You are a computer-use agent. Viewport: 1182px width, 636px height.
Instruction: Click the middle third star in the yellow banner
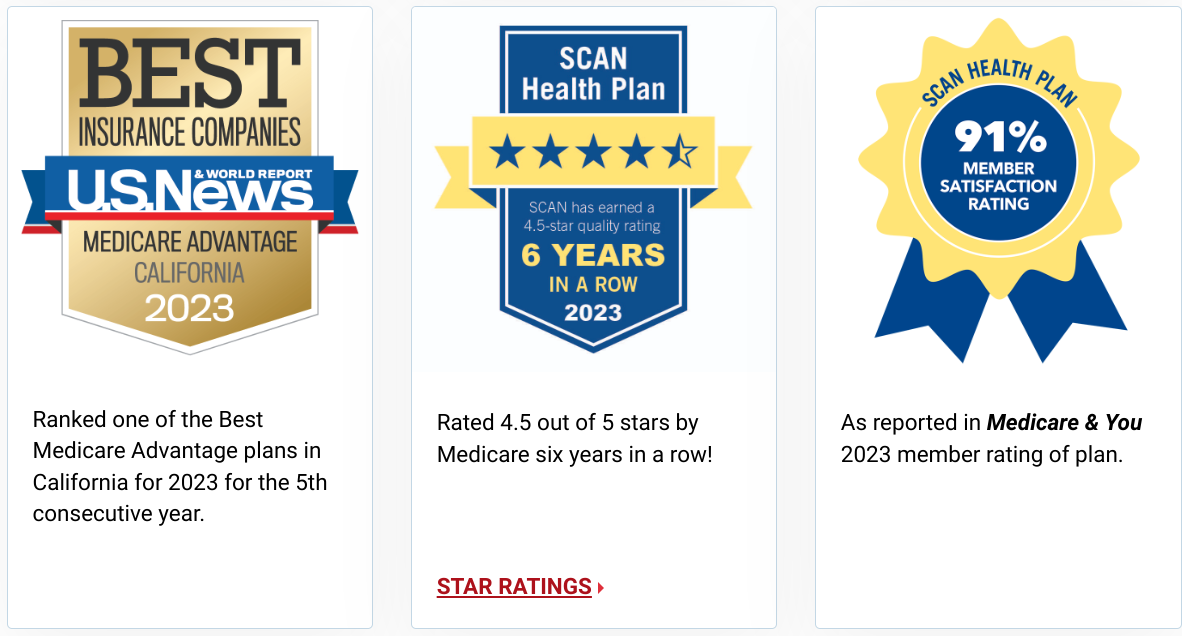coord(594,153)
